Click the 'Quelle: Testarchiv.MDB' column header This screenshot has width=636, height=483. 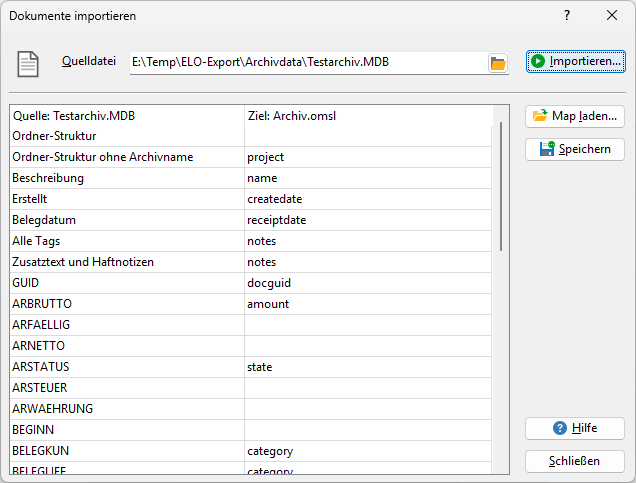tap(126, 115)
